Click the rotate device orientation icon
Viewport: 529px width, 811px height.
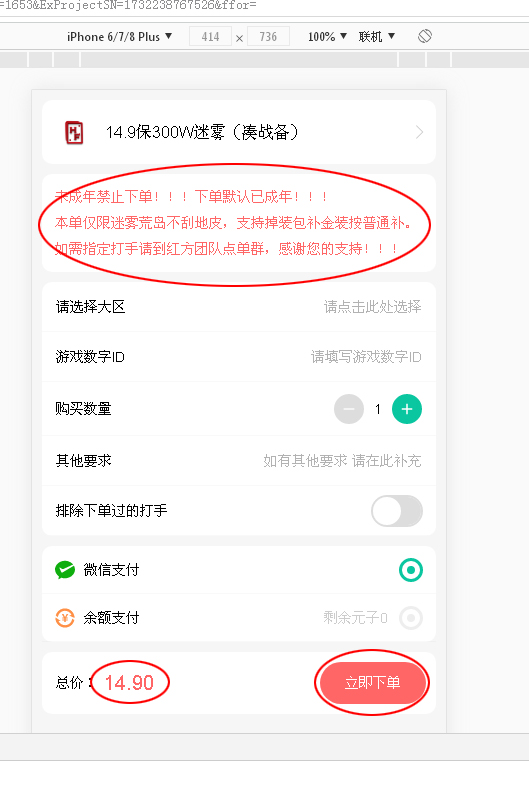tap(425, 36)
